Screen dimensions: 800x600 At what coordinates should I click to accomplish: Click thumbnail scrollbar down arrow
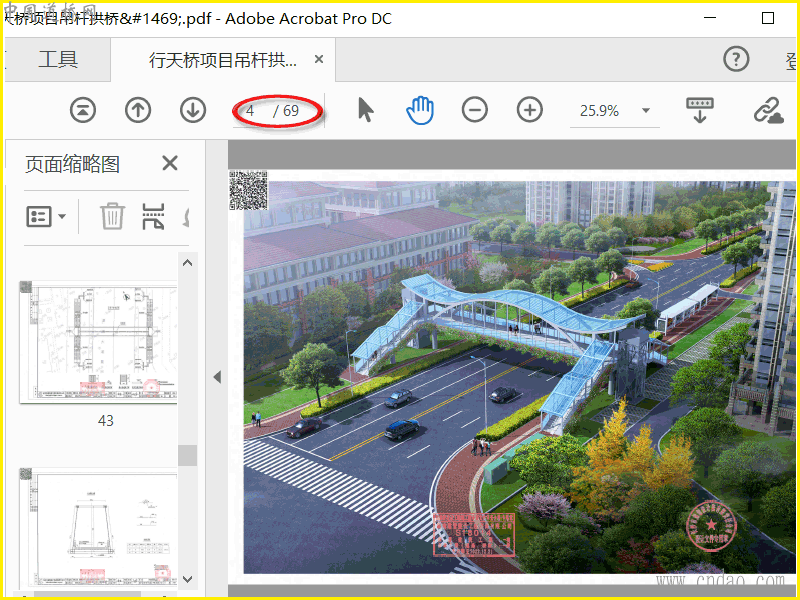188,579
